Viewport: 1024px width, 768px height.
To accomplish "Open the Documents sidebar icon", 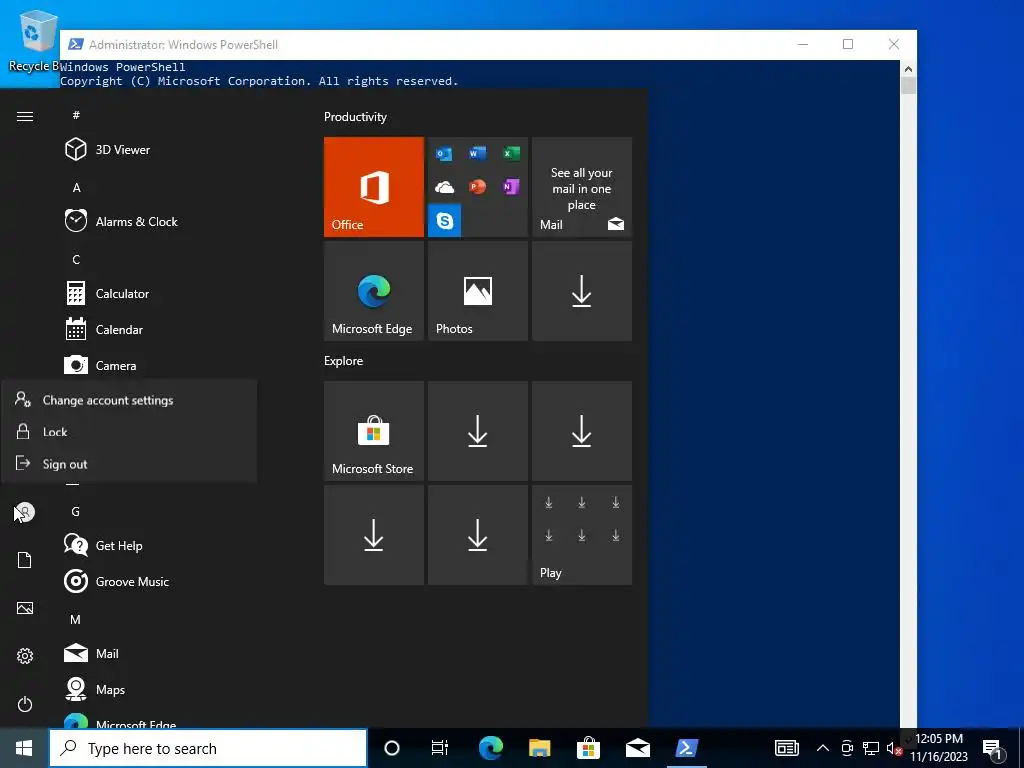I will point(25,560).
